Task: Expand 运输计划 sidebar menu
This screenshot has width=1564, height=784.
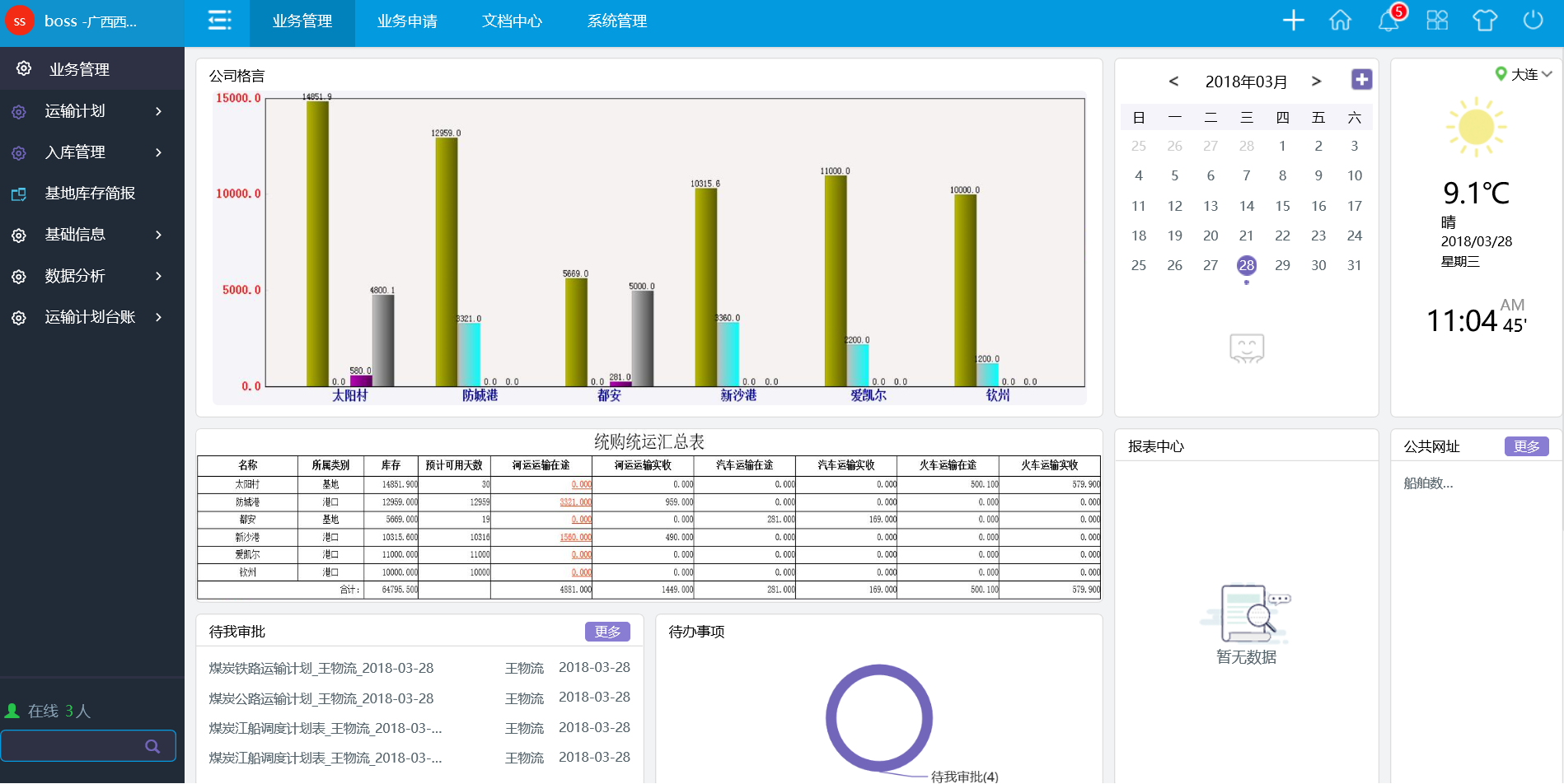Action: click(x=91, y=111)
